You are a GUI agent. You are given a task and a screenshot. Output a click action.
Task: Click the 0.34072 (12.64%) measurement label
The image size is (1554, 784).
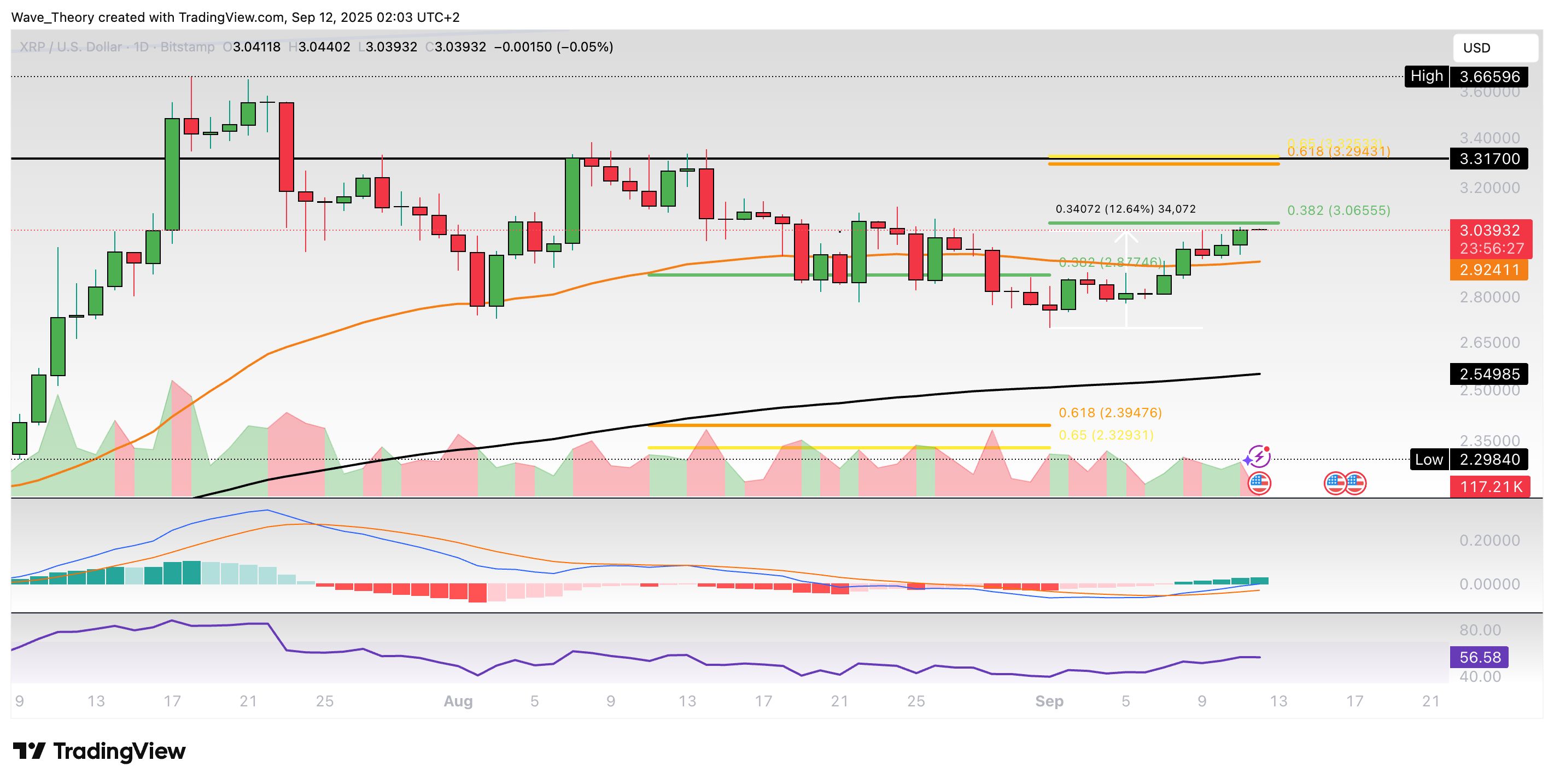(x=1126, y=209)
